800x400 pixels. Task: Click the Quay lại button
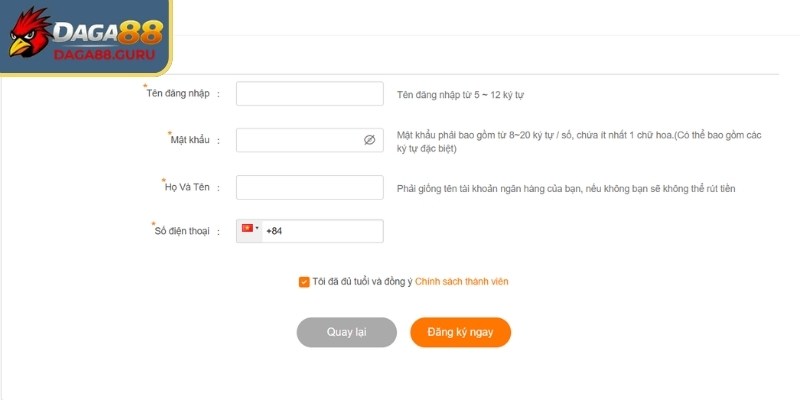(346, 332)
